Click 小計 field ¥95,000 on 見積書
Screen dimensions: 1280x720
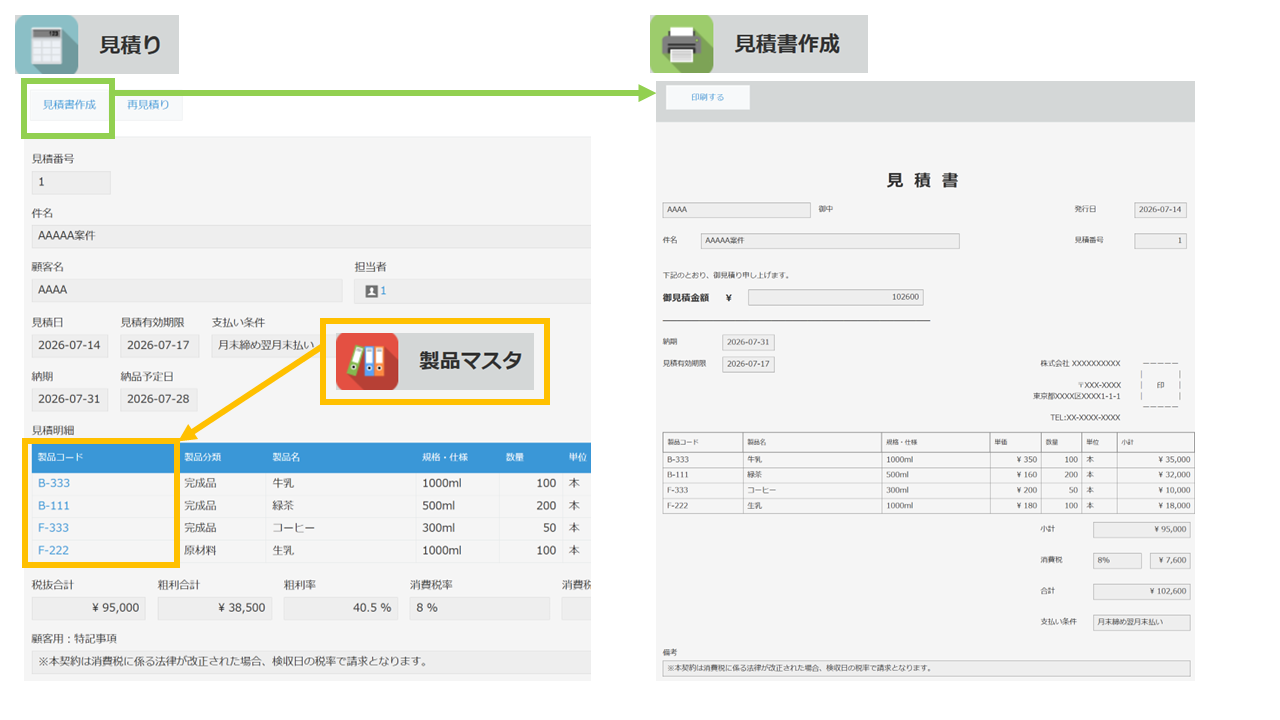pos(1142,530)
